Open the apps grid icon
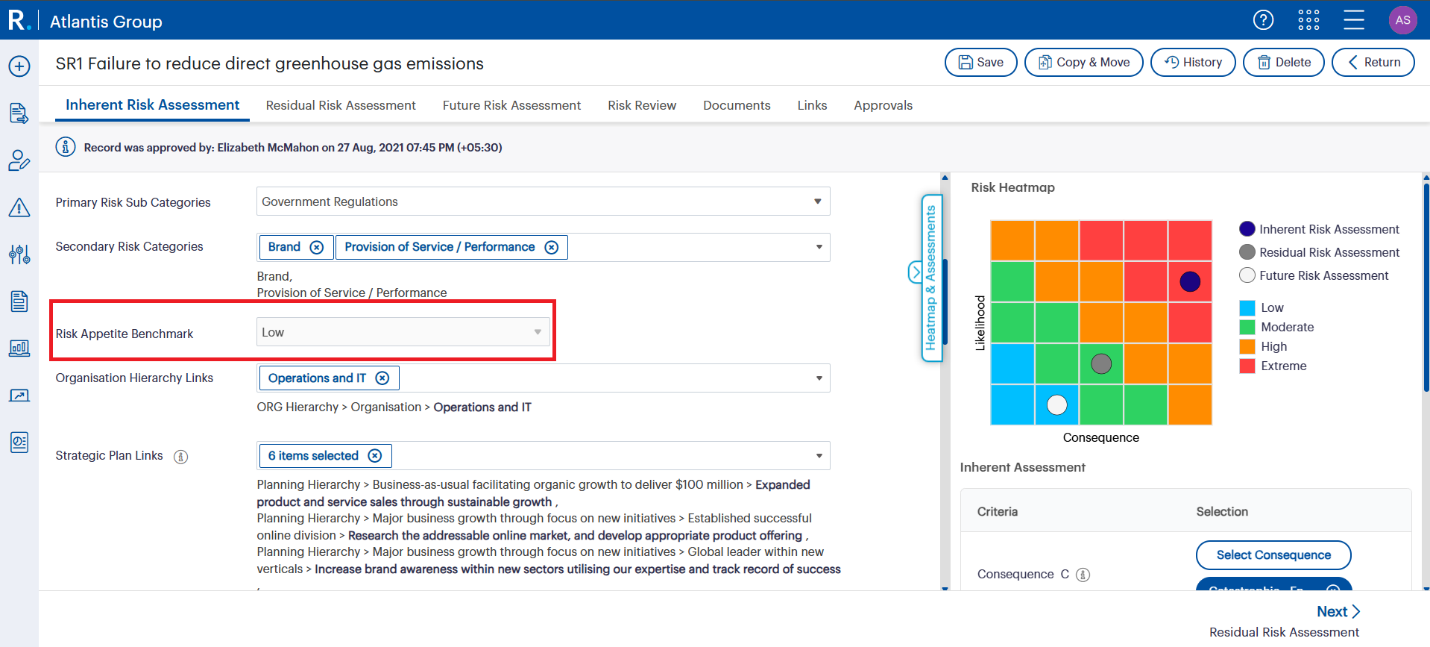 point(1309,20)
